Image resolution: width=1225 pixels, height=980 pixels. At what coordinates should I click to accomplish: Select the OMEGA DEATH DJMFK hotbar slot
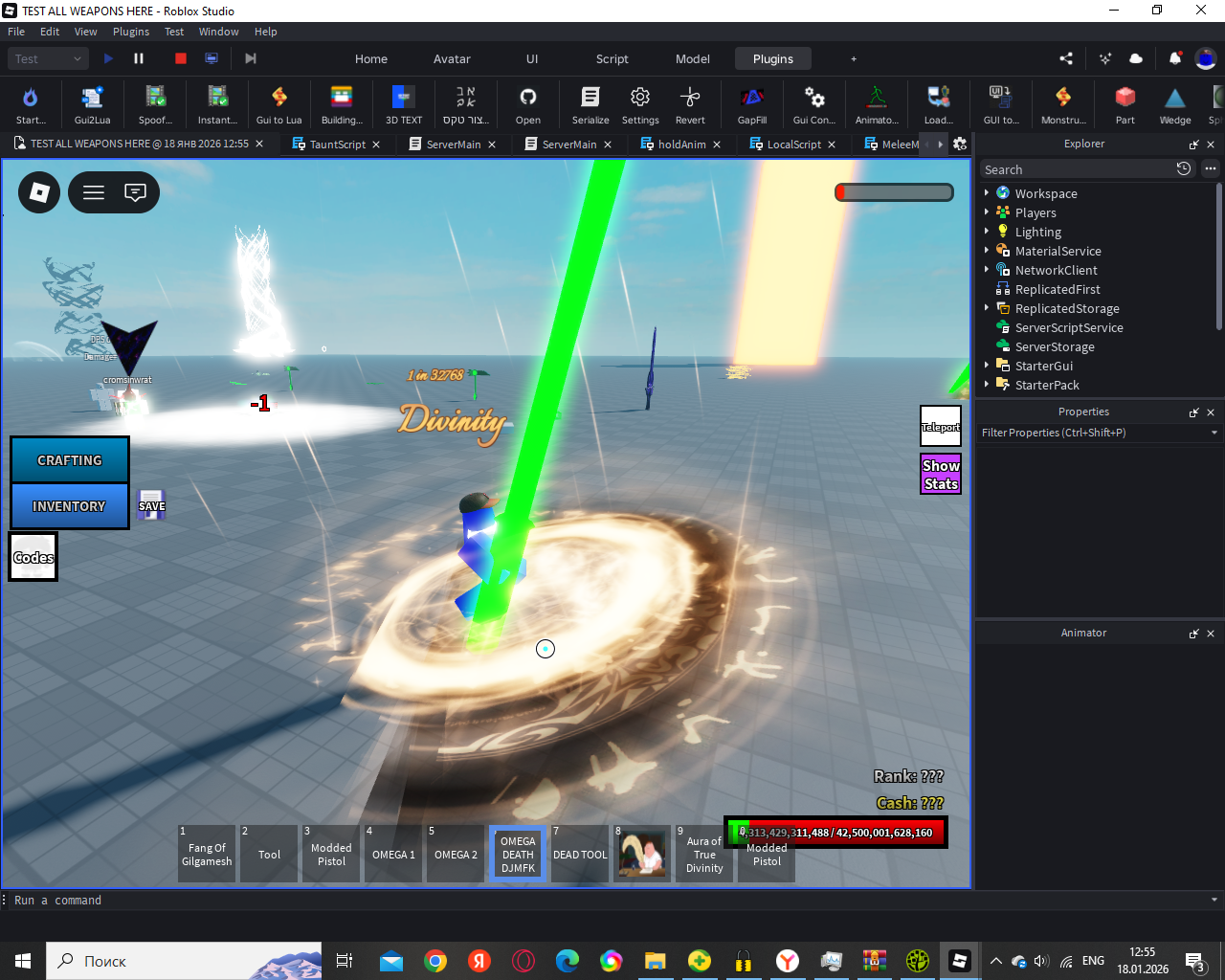[518, 854]
